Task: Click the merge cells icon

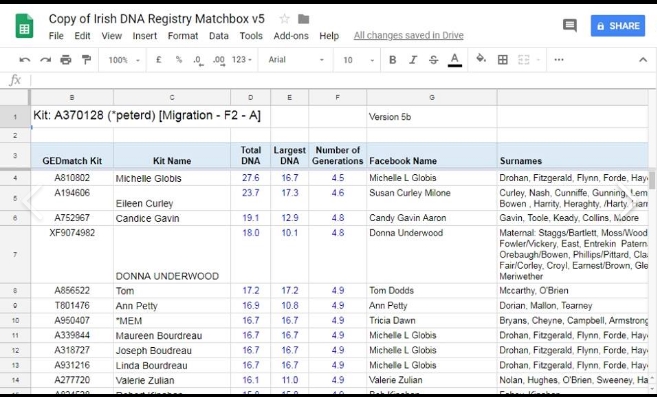Action: click(524, 60)
